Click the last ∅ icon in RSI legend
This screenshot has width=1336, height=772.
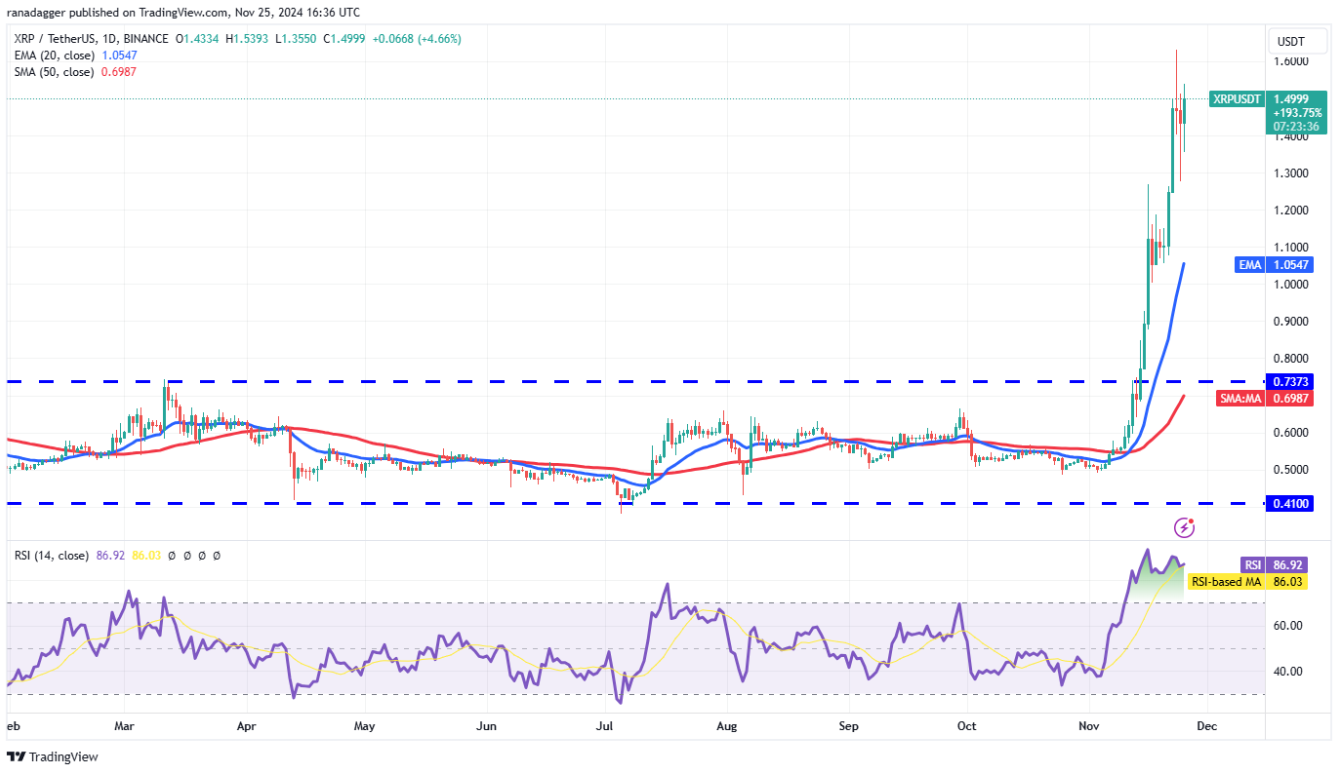tap(218, 555)
